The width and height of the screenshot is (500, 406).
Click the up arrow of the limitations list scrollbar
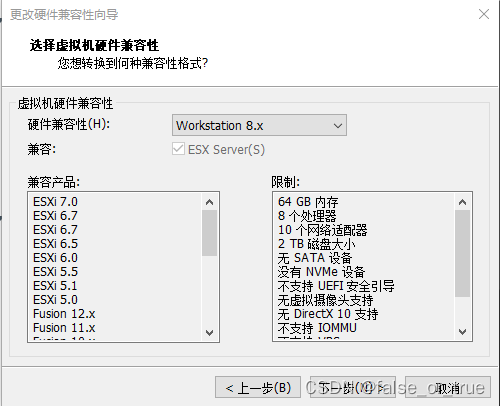click(x=462, y=202)
